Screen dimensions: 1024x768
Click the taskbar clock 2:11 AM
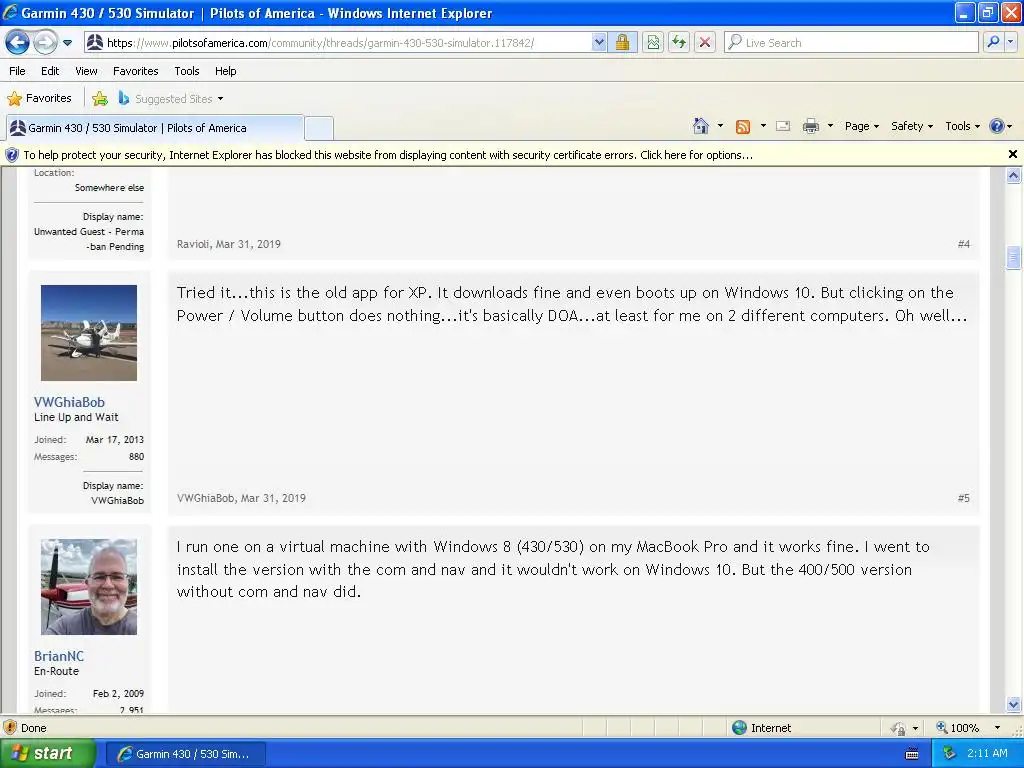(x=987, y=754)
